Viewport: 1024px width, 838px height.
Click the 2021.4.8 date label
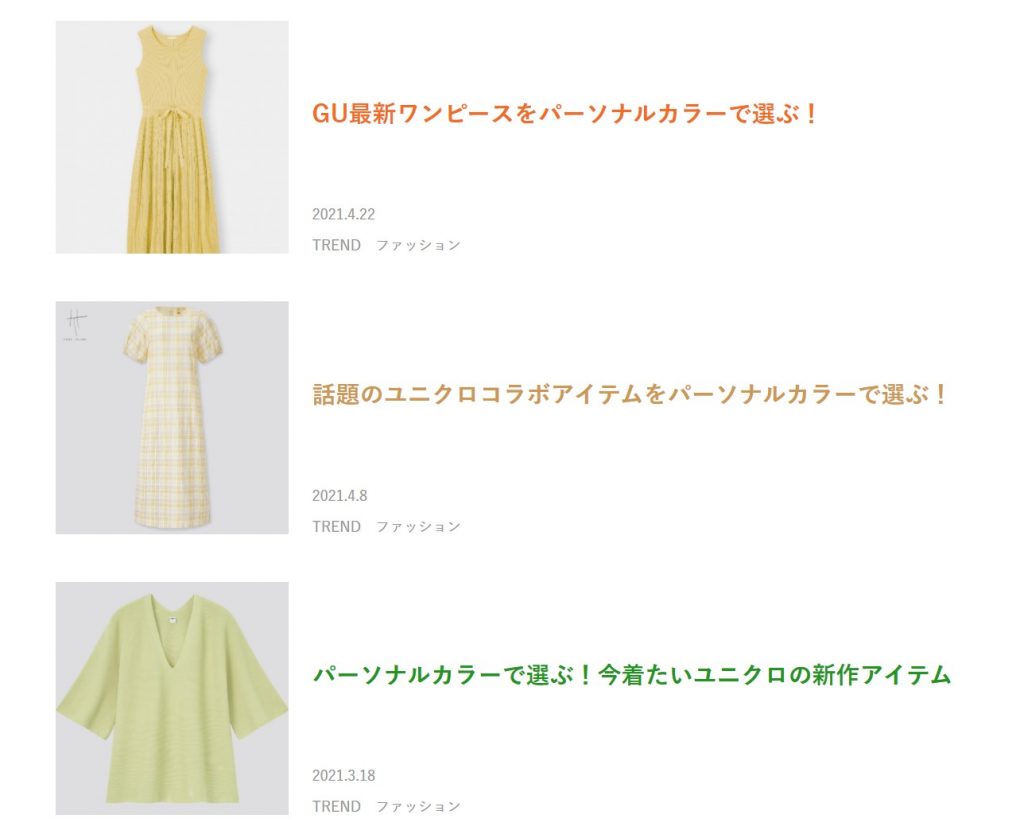click(340, 496)
